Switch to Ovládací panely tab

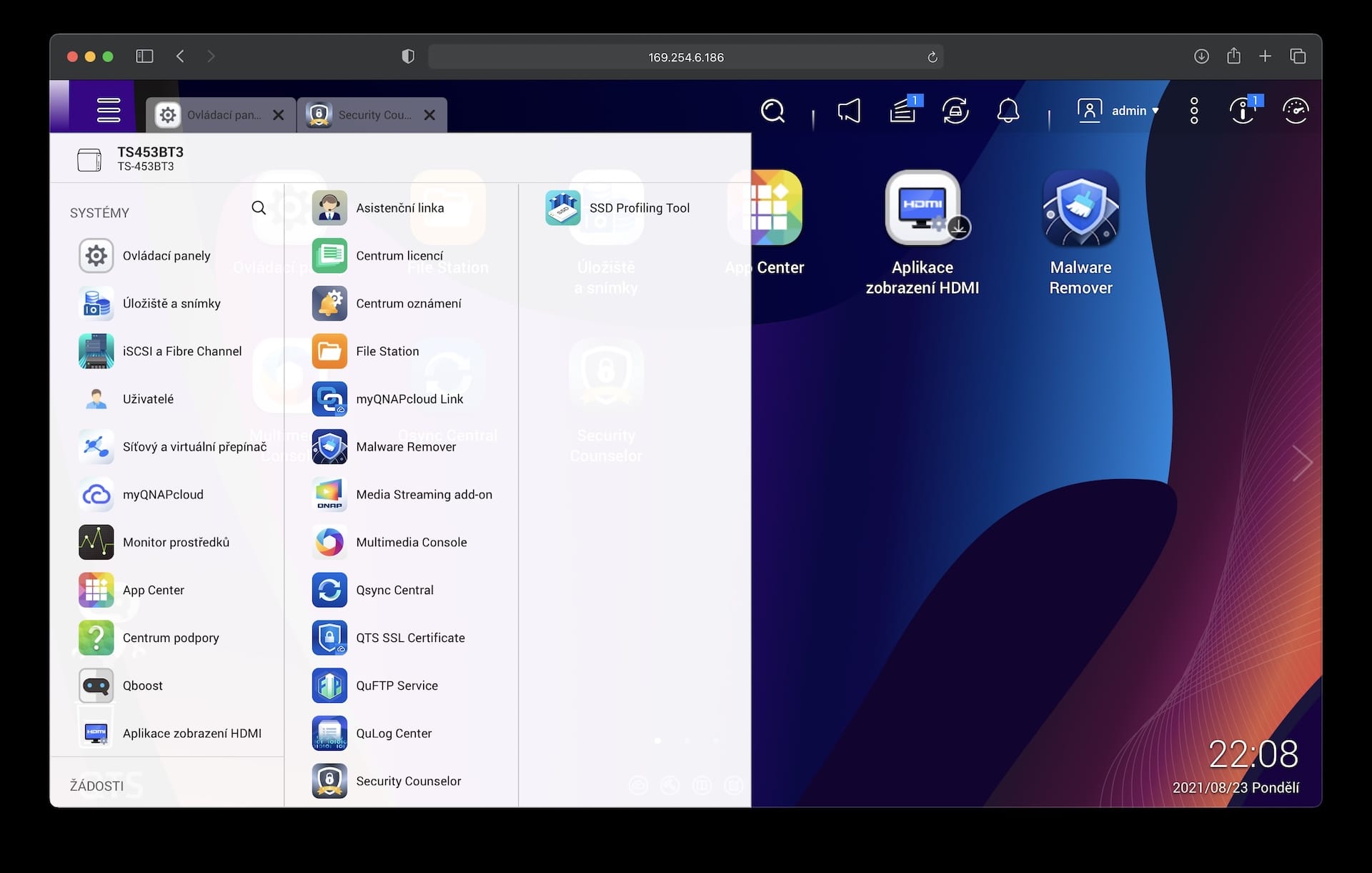tap(213, 115)
